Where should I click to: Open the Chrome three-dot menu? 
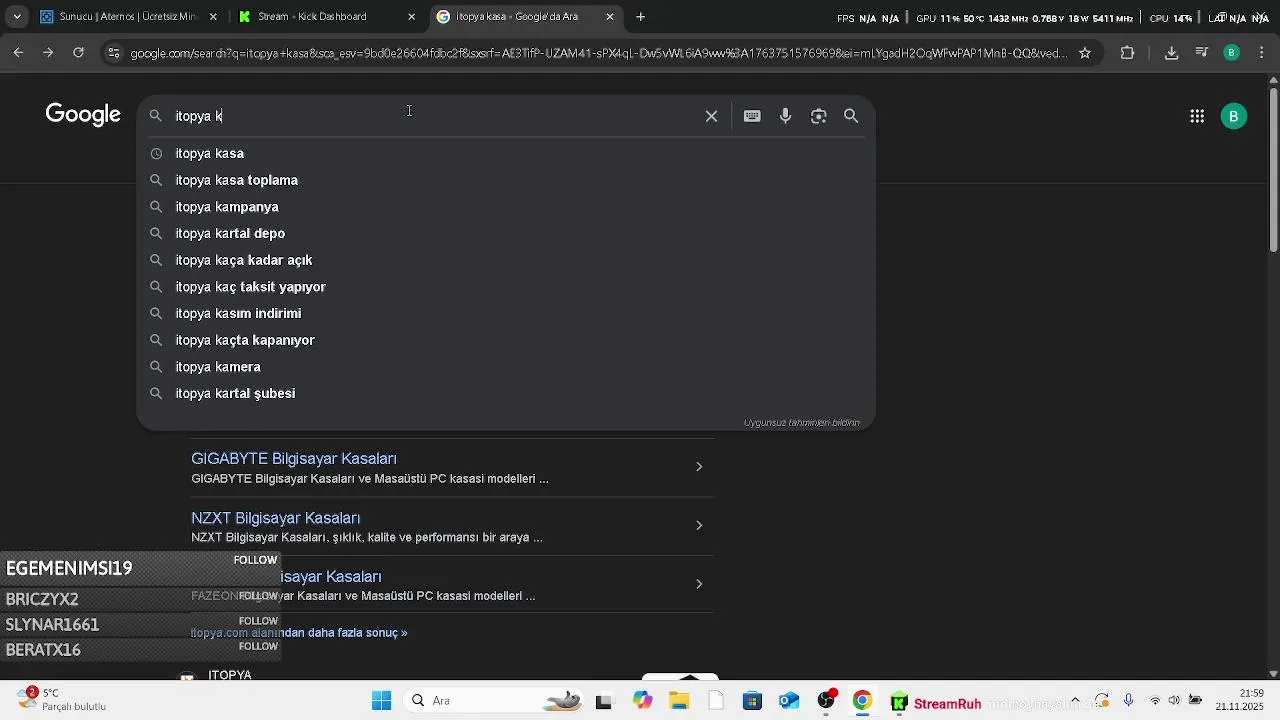[x=1262, y=53]
